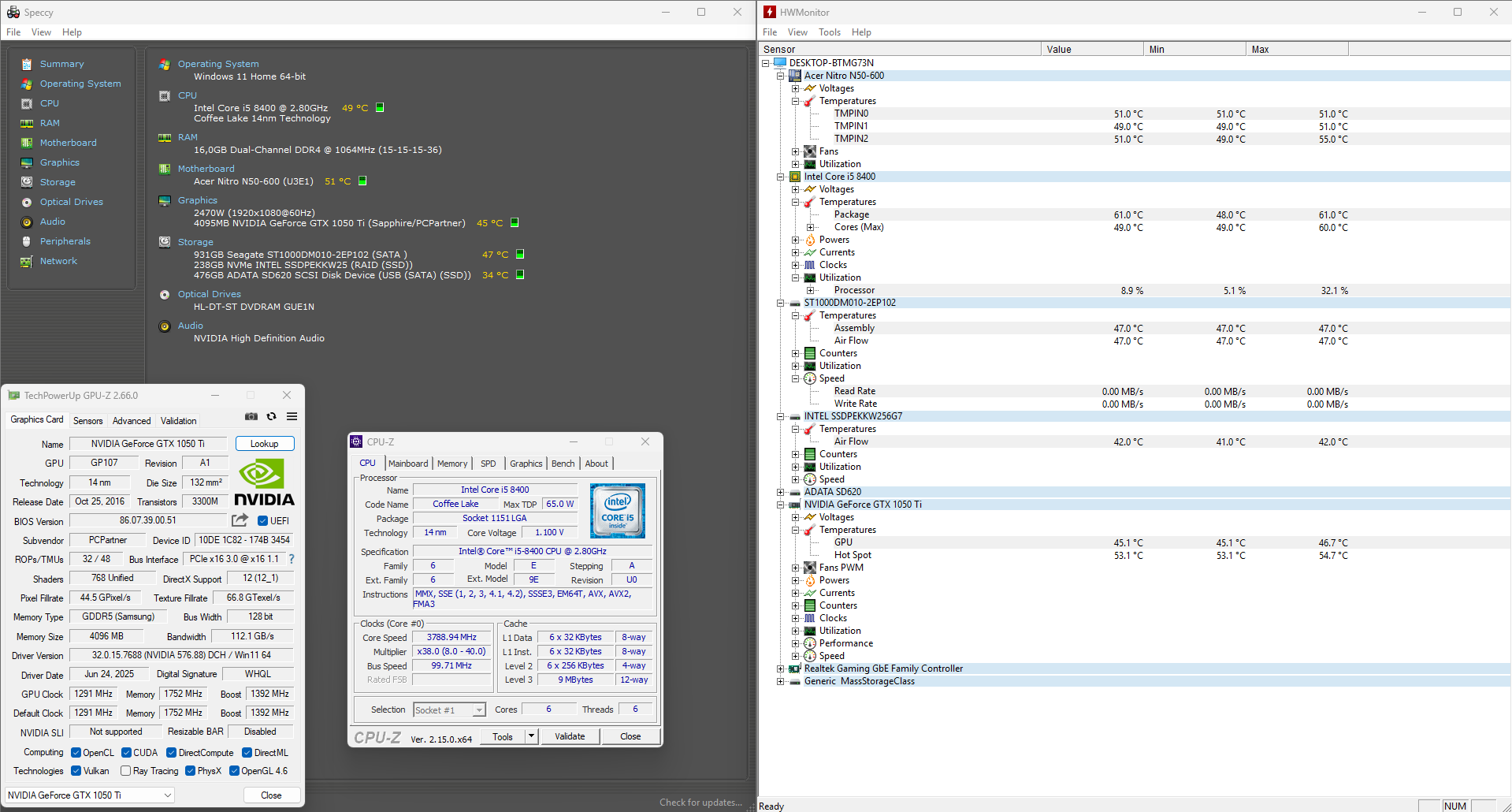This screenshot has width=1512, height=812.
Task: Switch to the Sensors tab in GPU-Z
Action: 87,421
